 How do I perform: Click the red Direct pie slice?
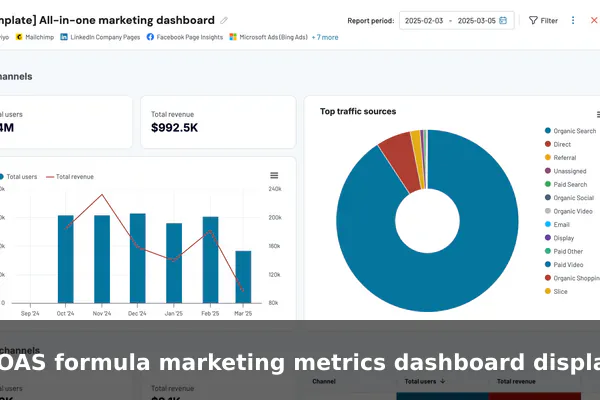(400, 161)
